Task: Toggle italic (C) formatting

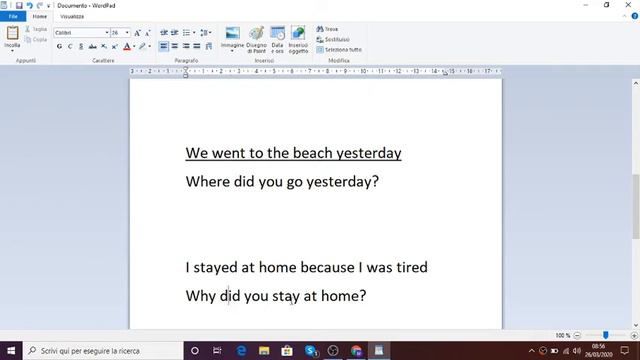Action: click(x=70, y=47)
